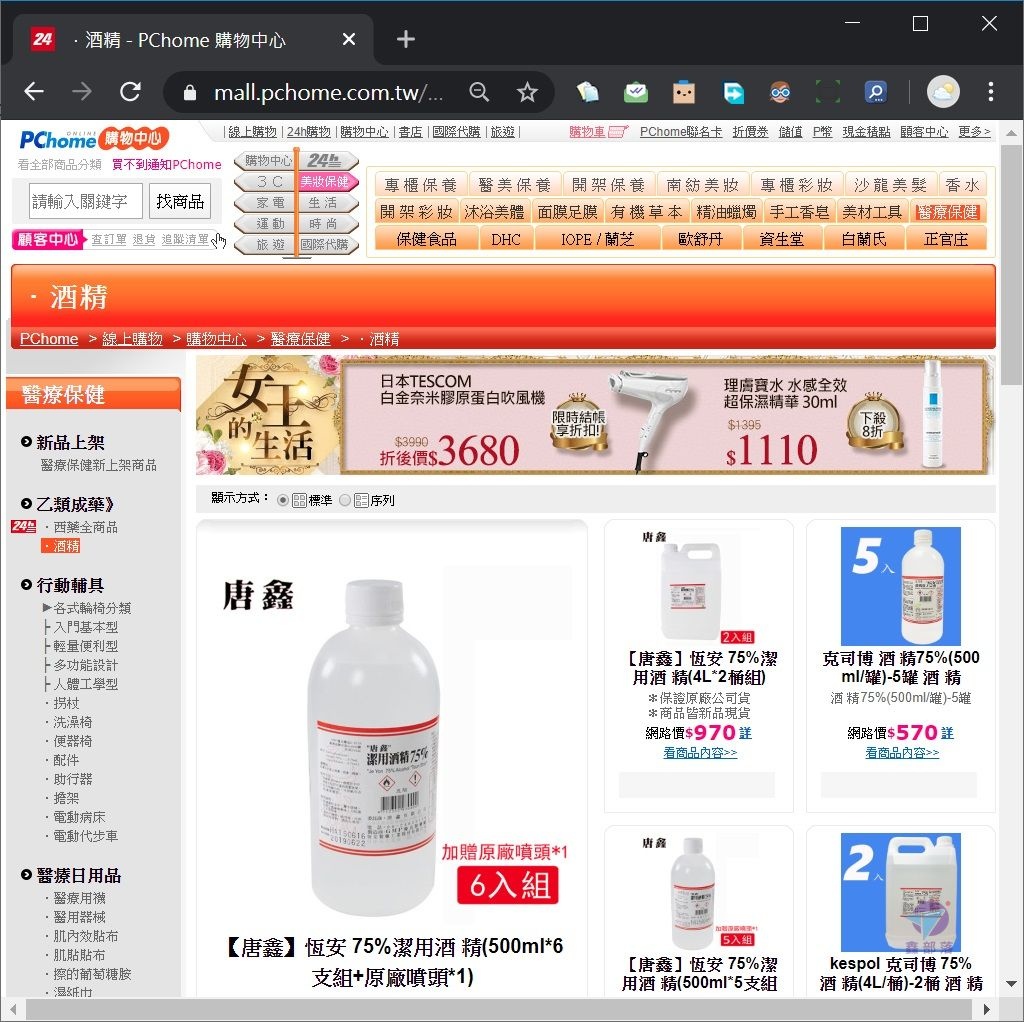Open the zoom magnifier icon in address bar
Screen dimensions: 1024x1022
point(479,92)
